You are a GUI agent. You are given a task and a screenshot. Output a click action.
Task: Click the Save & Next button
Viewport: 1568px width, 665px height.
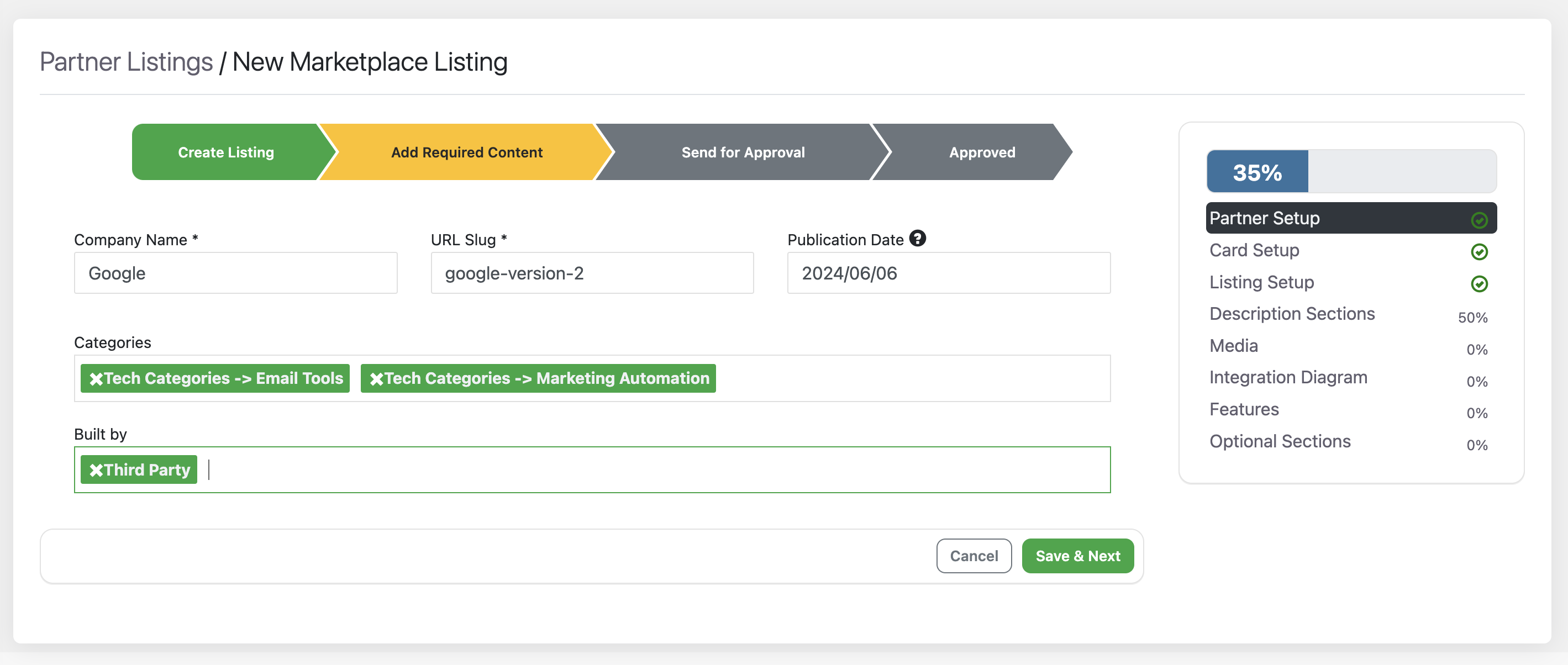click(1077, 556)
